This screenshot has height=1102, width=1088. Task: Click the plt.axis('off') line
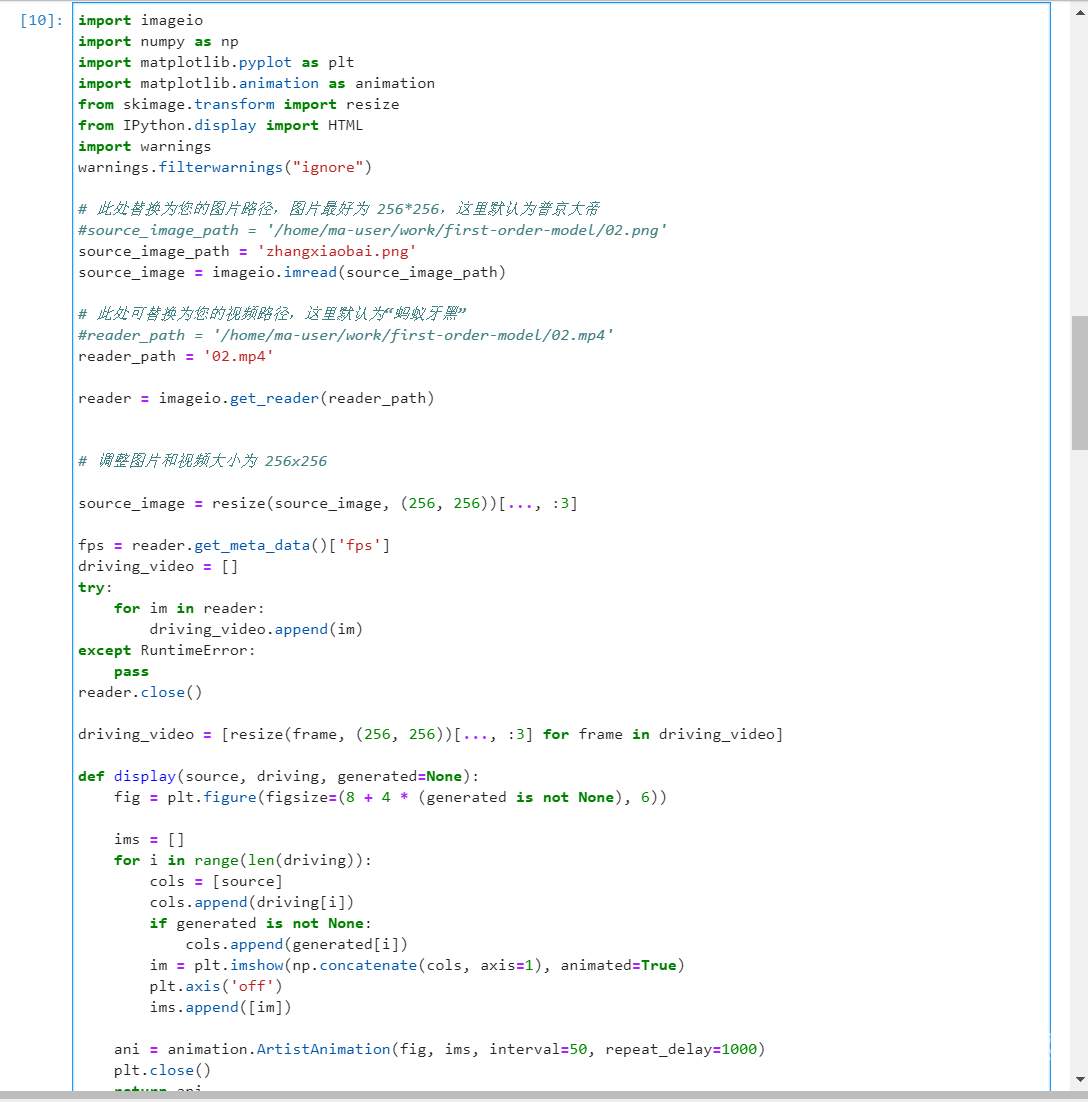216,987
